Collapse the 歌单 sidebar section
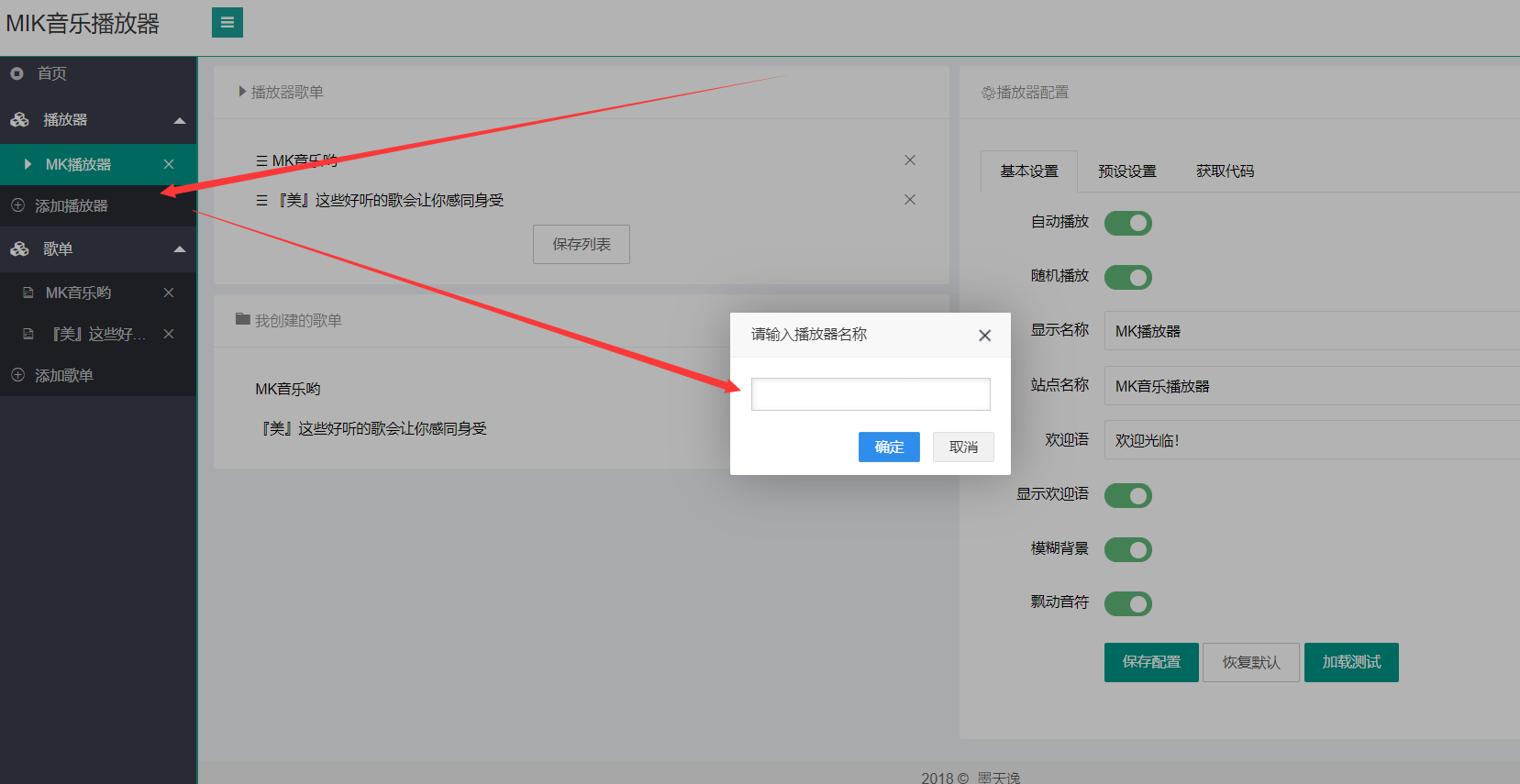The height and width of the screenshot is (784, 1520). pyautogui.click(x=180, y=249)
